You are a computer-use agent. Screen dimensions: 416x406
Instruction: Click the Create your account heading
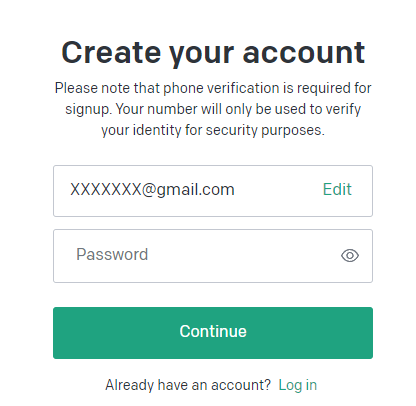click(x=213, y=52)
